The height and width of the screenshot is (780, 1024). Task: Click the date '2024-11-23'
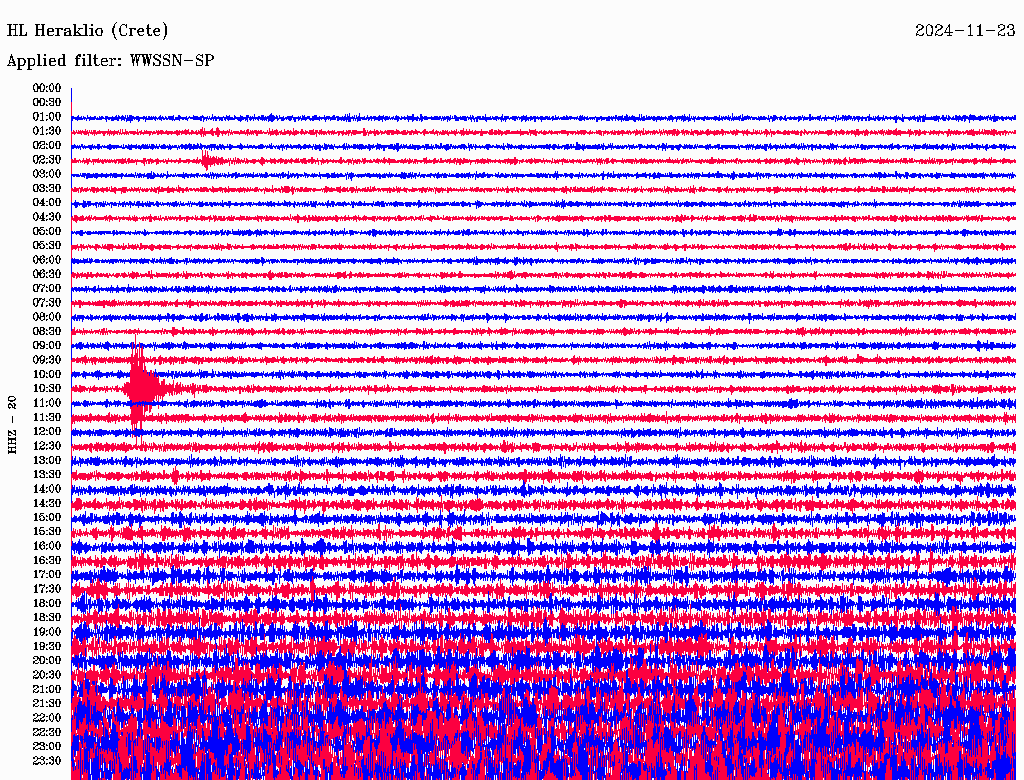click(965, 31)
